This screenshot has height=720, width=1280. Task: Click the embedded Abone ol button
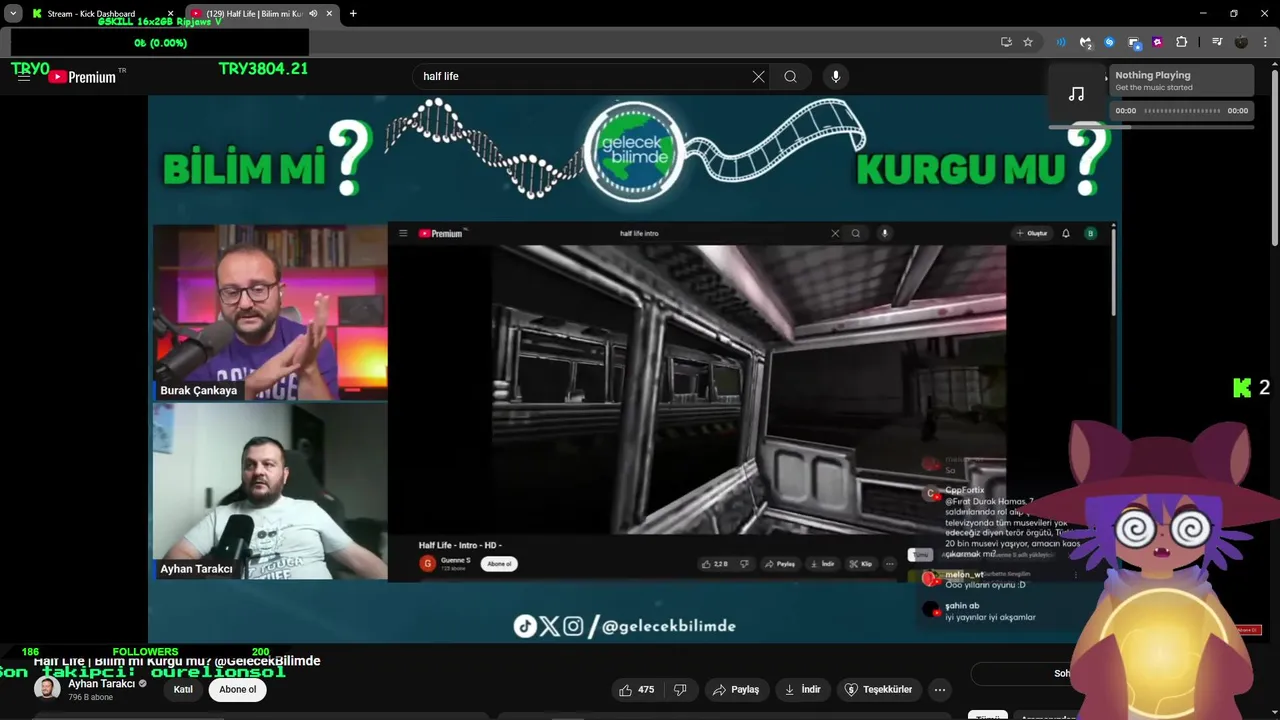499,564
